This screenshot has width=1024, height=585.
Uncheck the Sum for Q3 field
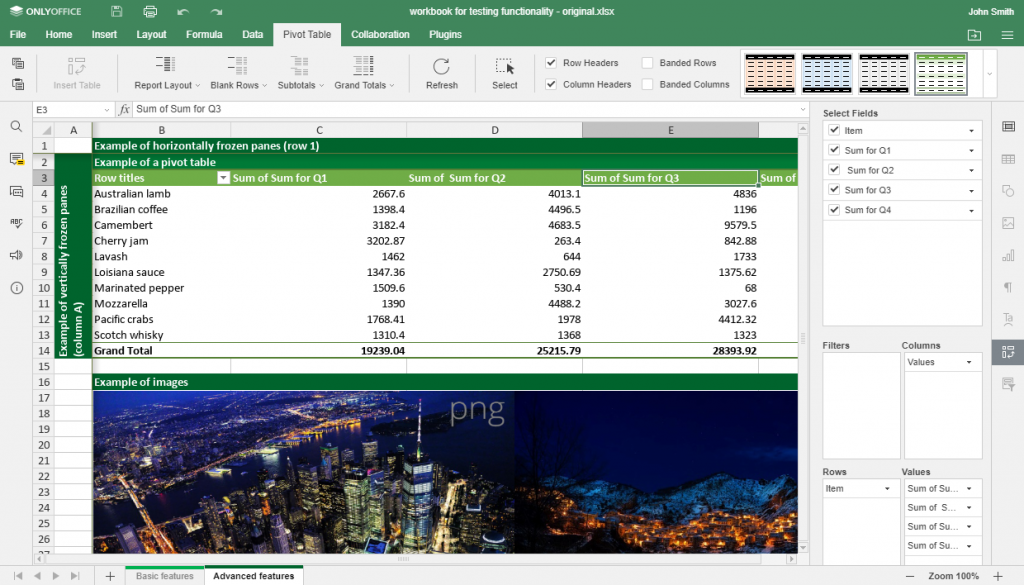[x=835, y=190]
